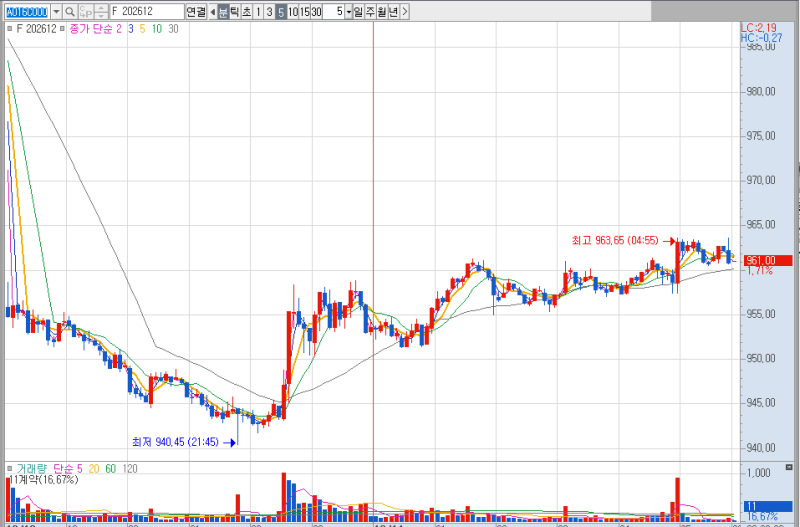Click the magnifier symbol search icon

coord(70,11)
